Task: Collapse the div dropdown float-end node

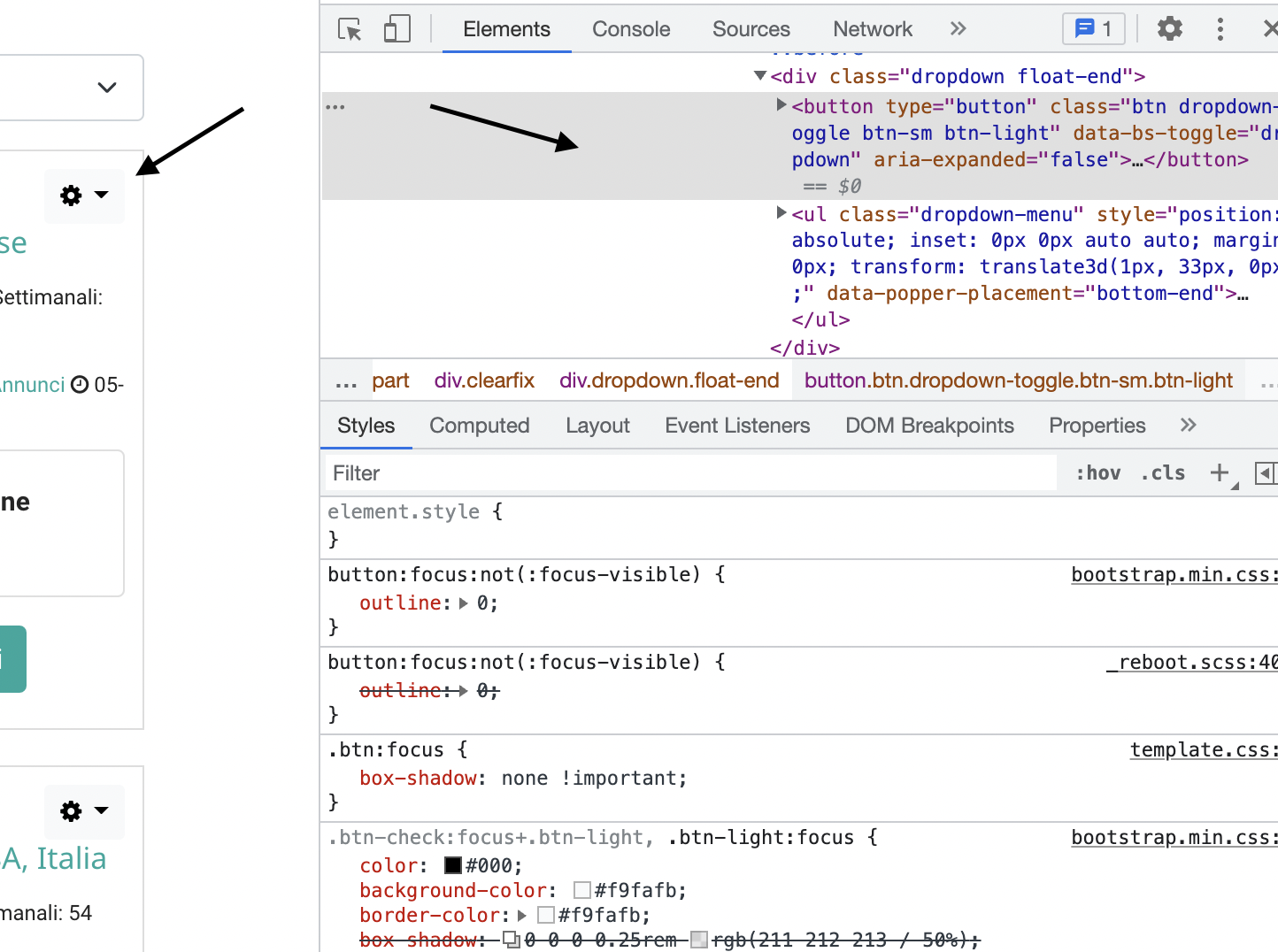Action: point(759,76)
